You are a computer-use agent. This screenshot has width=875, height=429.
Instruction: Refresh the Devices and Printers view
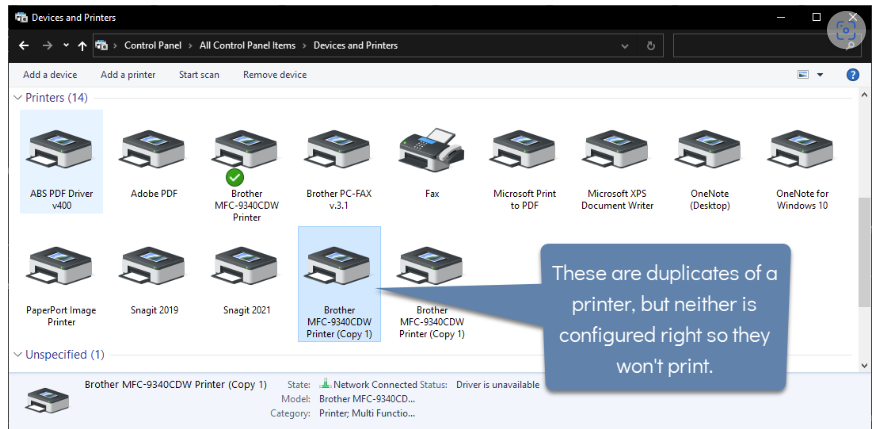(650, 46)
